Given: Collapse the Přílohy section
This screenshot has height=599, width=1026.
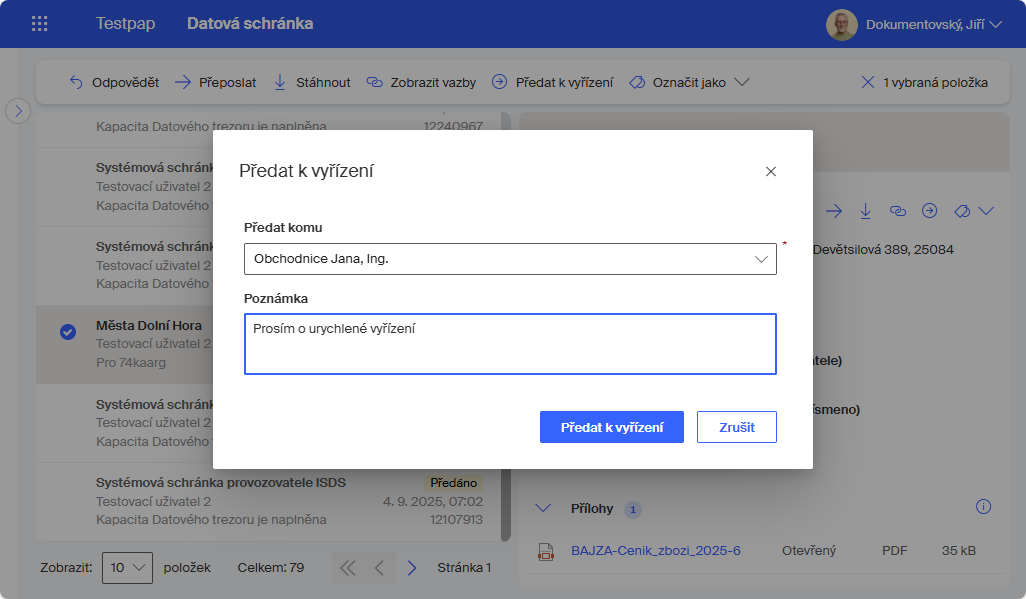Looking at the screenshot, I should point(543,508).
